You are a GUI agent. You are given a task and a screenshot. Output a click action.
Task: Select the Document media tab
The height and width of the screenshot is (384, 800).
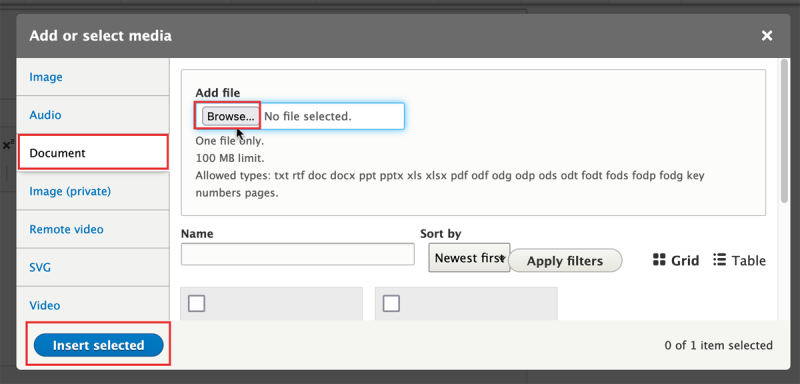coord(93,152)
